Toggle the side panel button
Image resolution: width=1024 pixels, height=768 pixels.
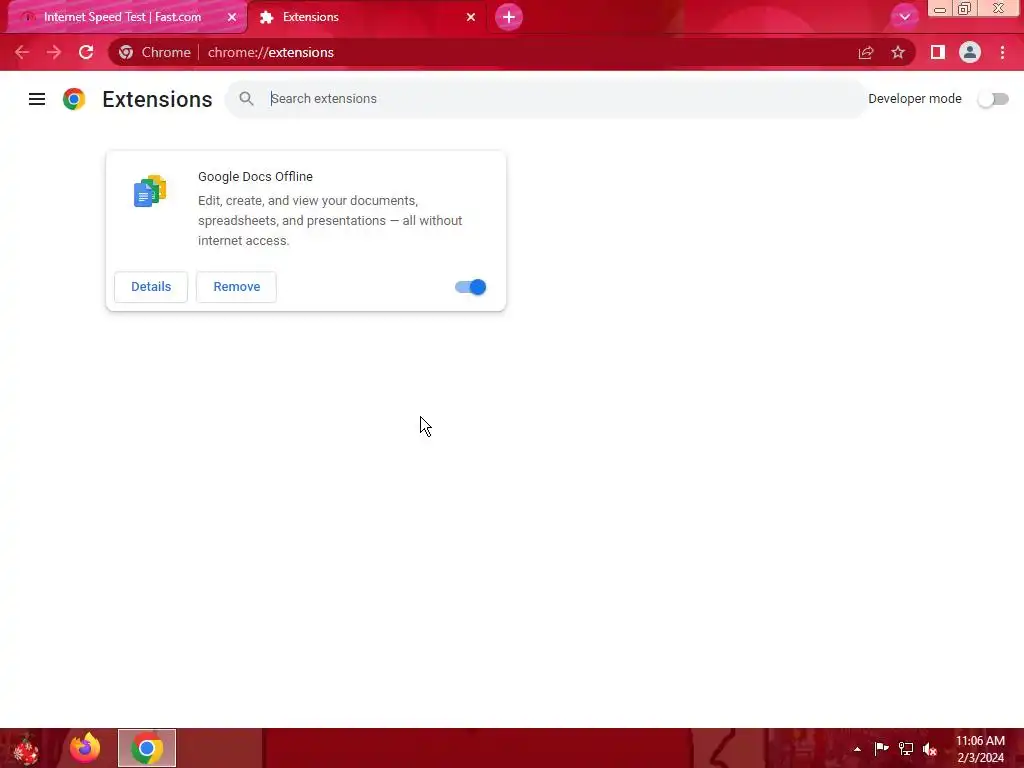pos(938,52)
